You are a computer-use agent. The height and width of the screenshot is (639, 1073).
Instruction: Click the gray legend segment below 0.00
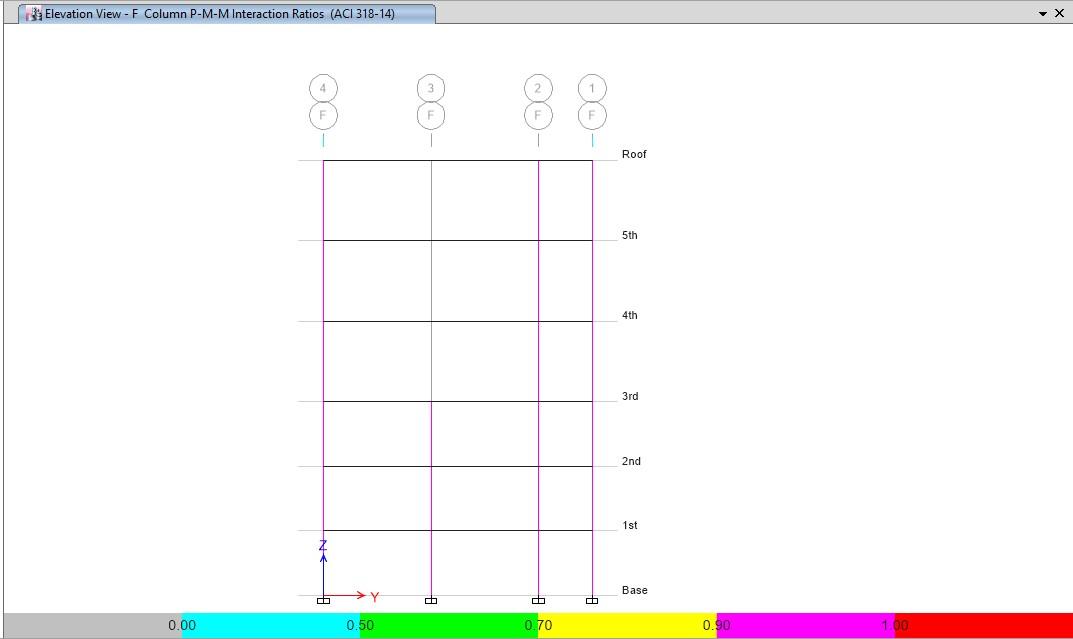point(93,626)
